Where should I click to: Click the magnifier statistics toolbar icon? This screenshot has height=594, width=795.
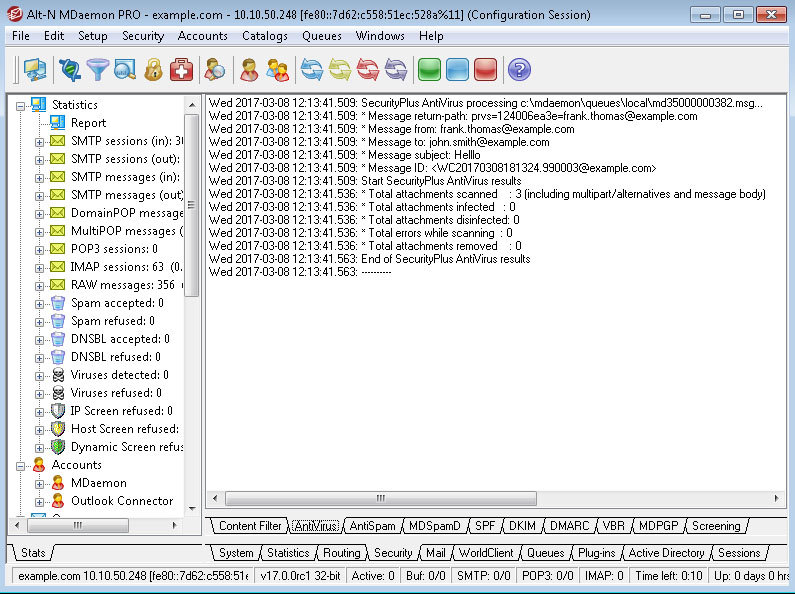tap(125, 69)
